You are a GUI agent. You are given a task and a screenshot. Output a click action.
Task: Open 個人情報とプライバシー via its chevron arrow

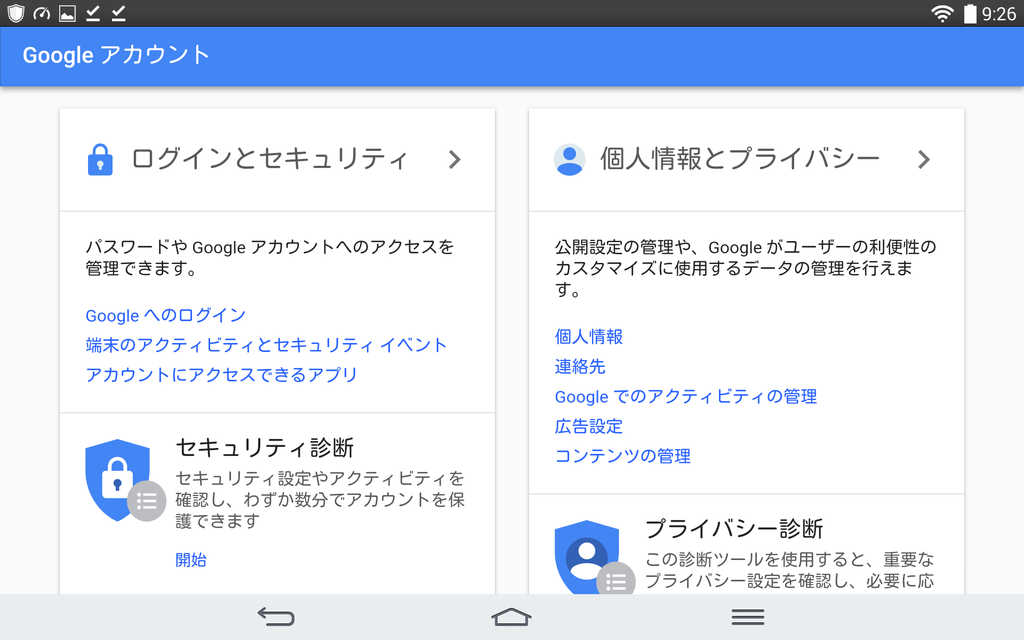pyautogui.click(x=923, y=159)
